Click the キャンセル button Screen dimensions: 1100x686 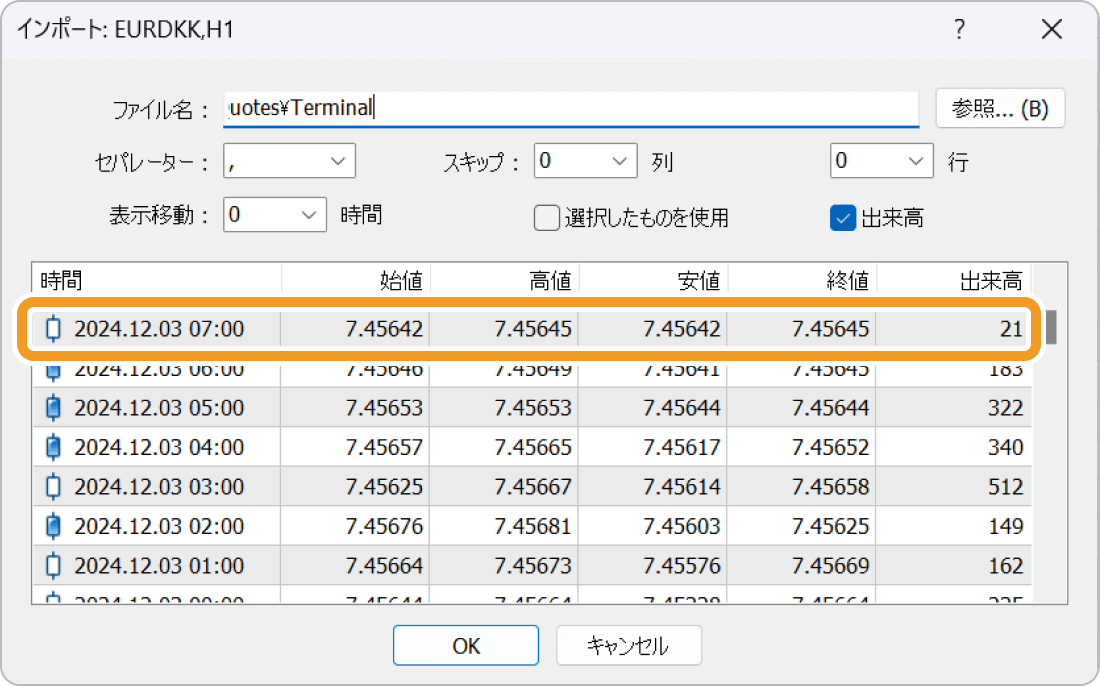(x=628, y=645)
